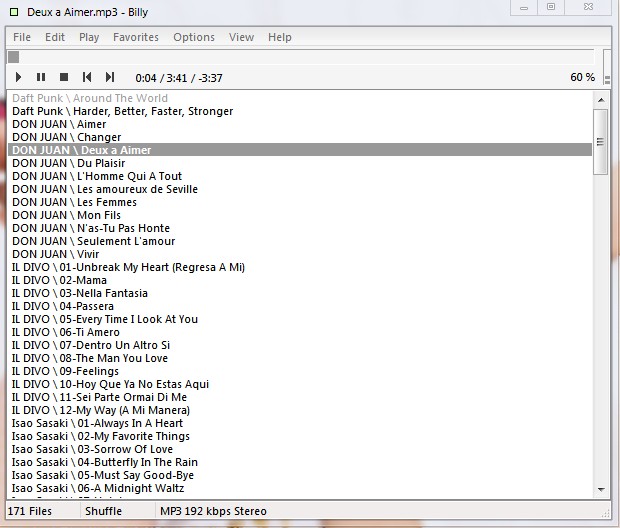Select Isao Sasaki \ 01-Always In A Heart
Screen dimensions: 620x528
point(300,423)
